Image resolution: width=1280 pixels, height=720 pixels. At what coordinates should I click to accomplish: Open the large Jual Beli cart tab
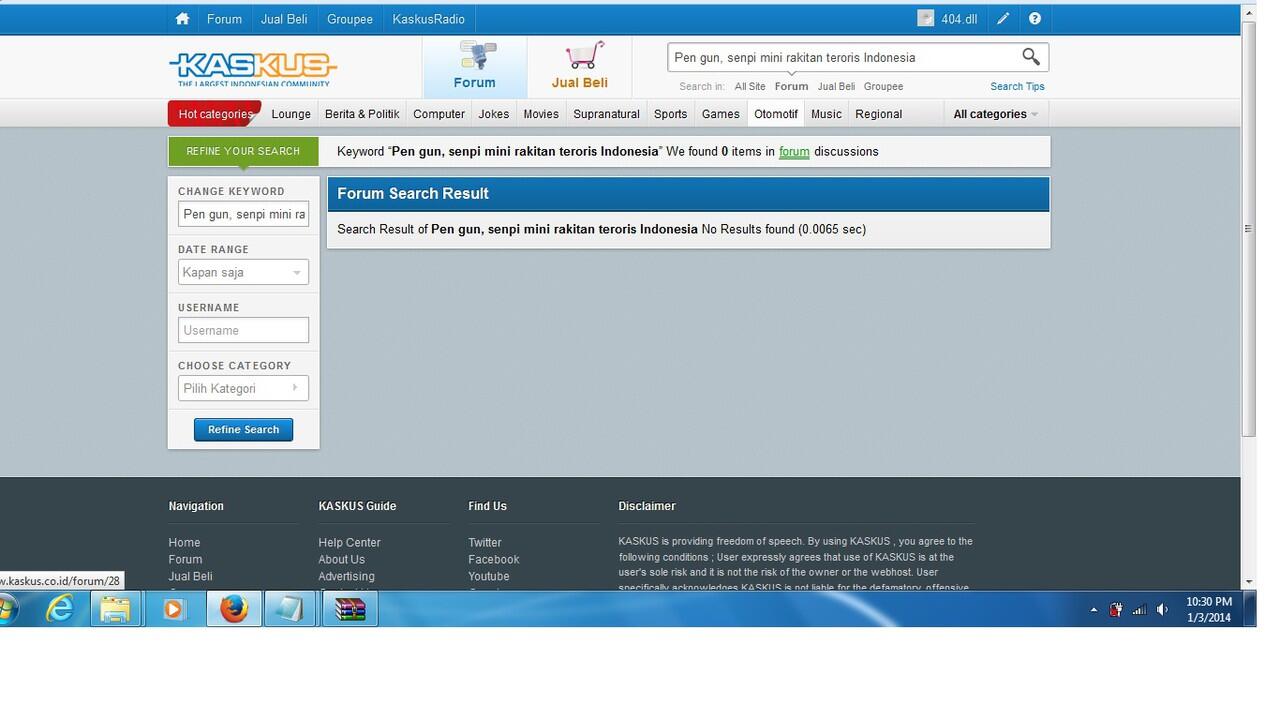pos(580,66)
